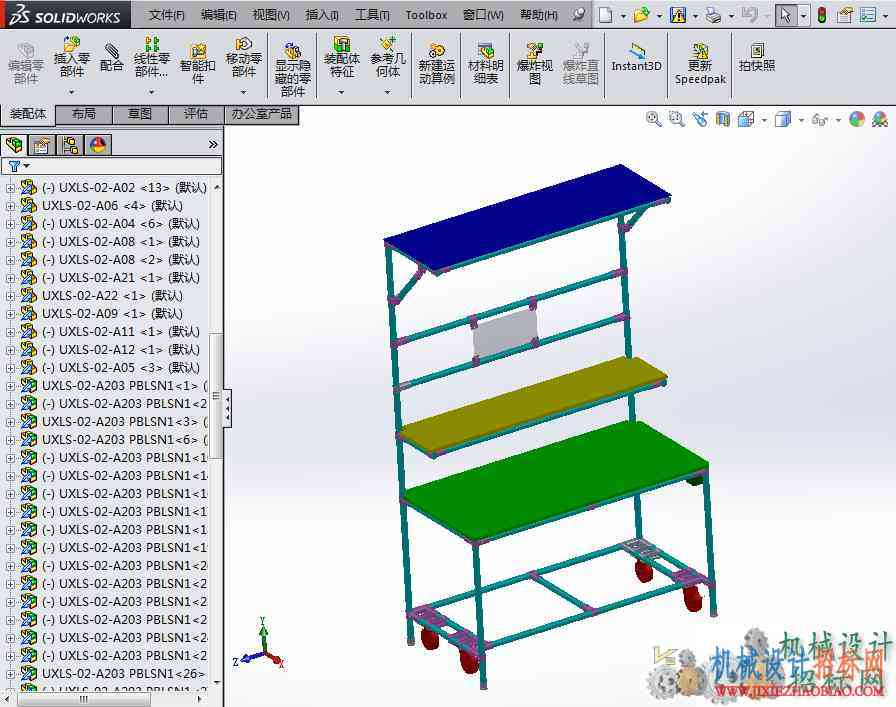Select the Zoom to Fit magnifier icon
This screenshot has height=707, width=896.
click(654, 119)
